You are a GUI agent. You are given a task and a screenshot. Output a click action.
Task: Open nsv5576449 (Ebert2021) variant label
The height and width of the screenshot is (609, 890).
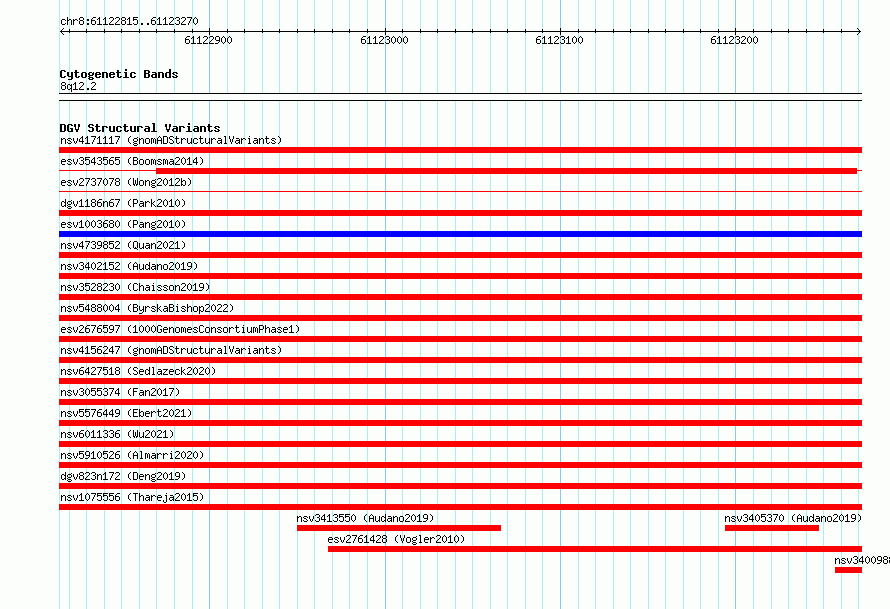click(126, 413)
